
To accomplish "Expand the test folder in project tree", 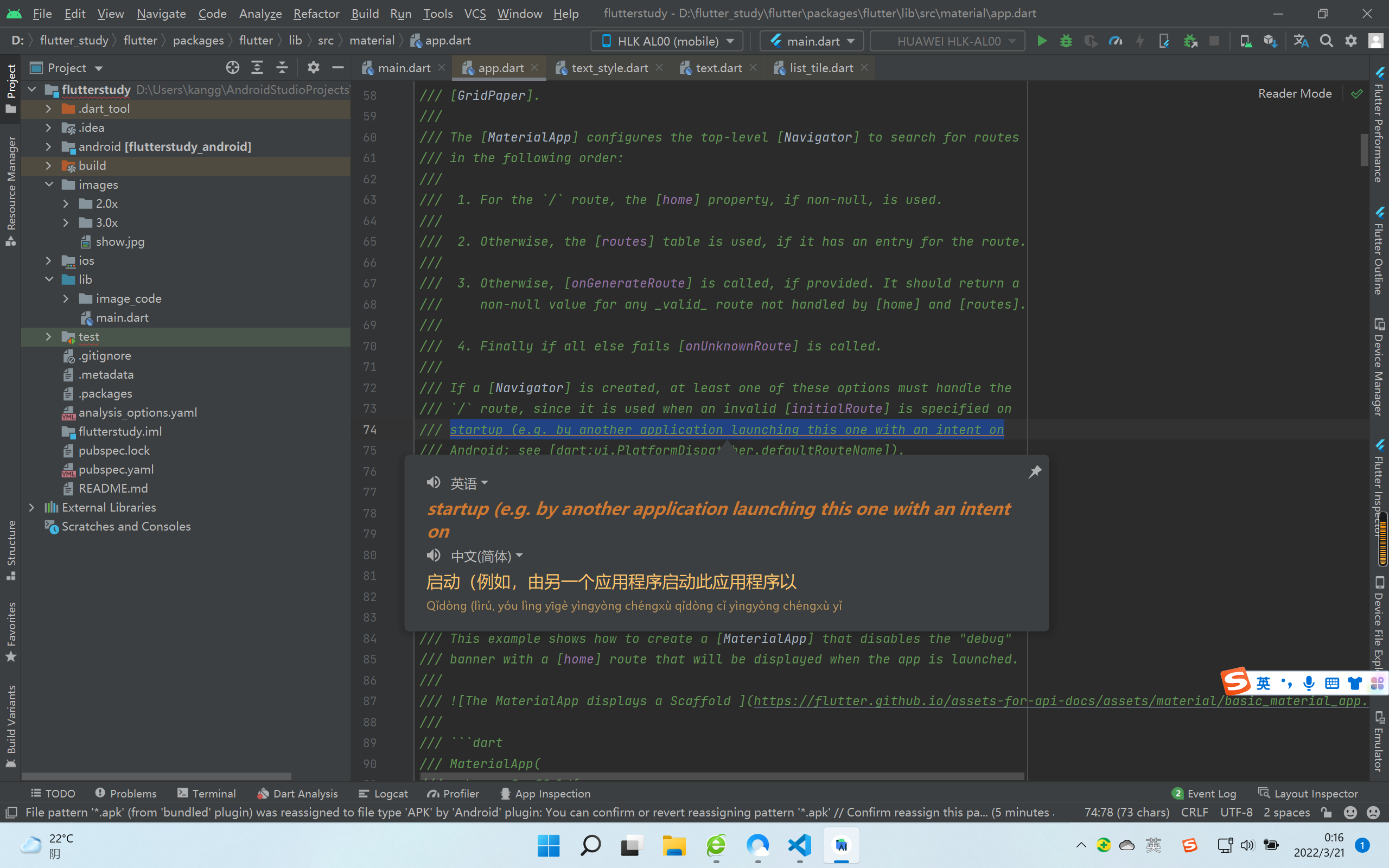I will (49, 336).
